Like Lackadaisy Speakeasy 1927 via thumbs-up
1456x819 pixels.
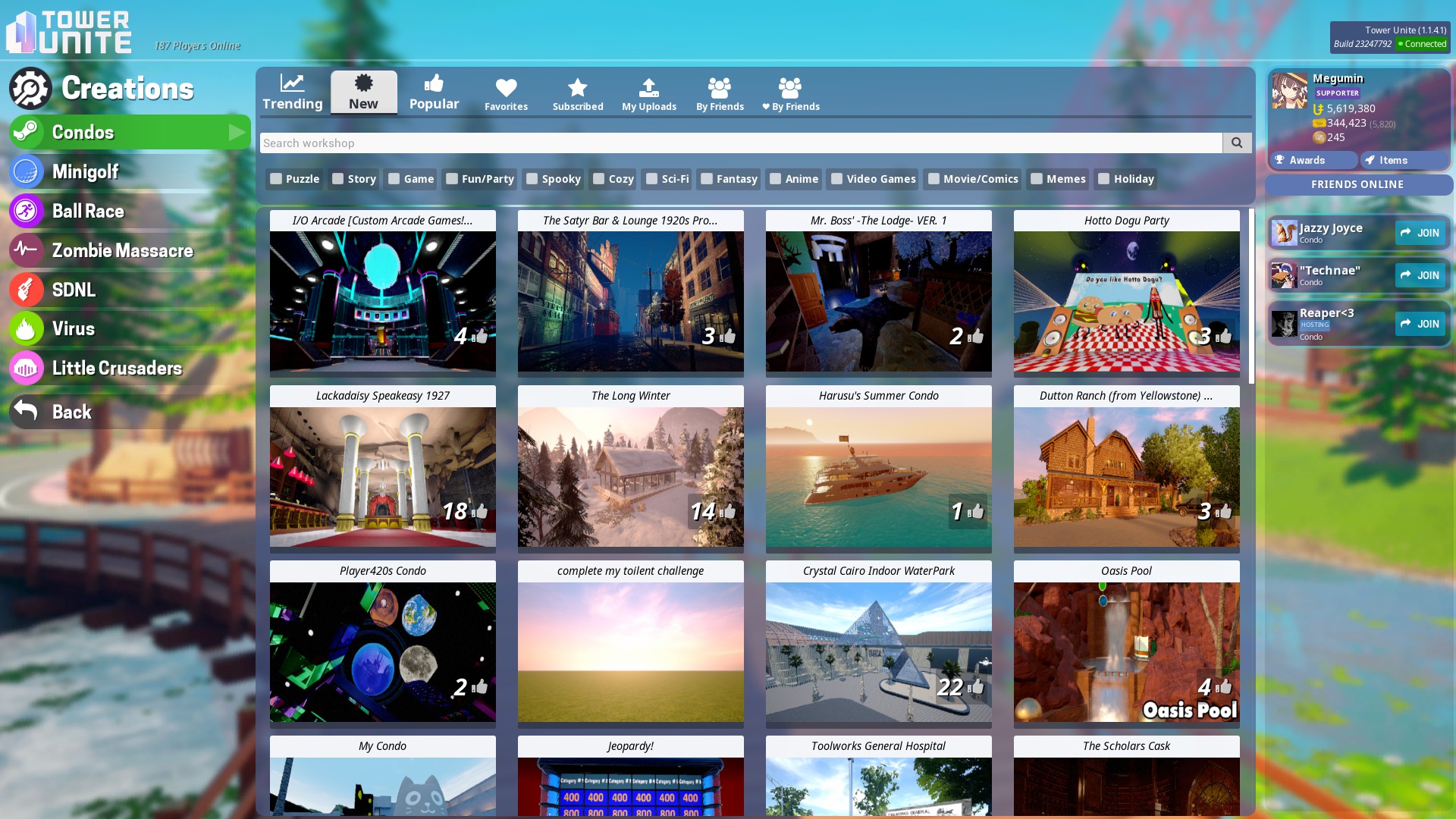point(480,511)
